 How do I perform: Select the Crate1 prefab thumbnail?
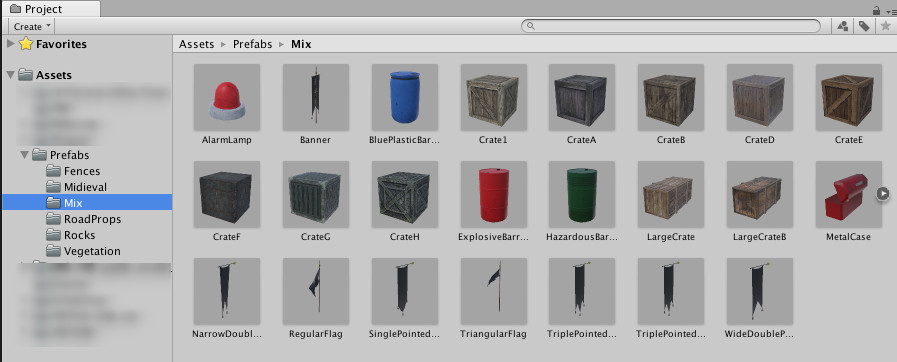pyautogui.click(x=494, y=97)
